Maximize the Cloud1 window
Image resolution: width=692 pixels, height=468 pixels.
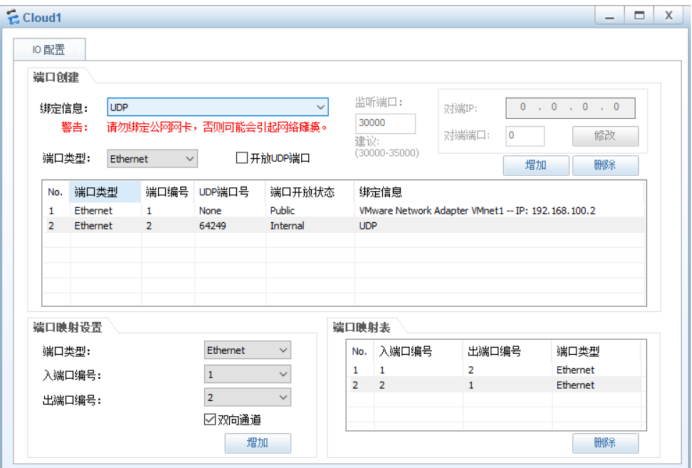click(x=639, y=16)
